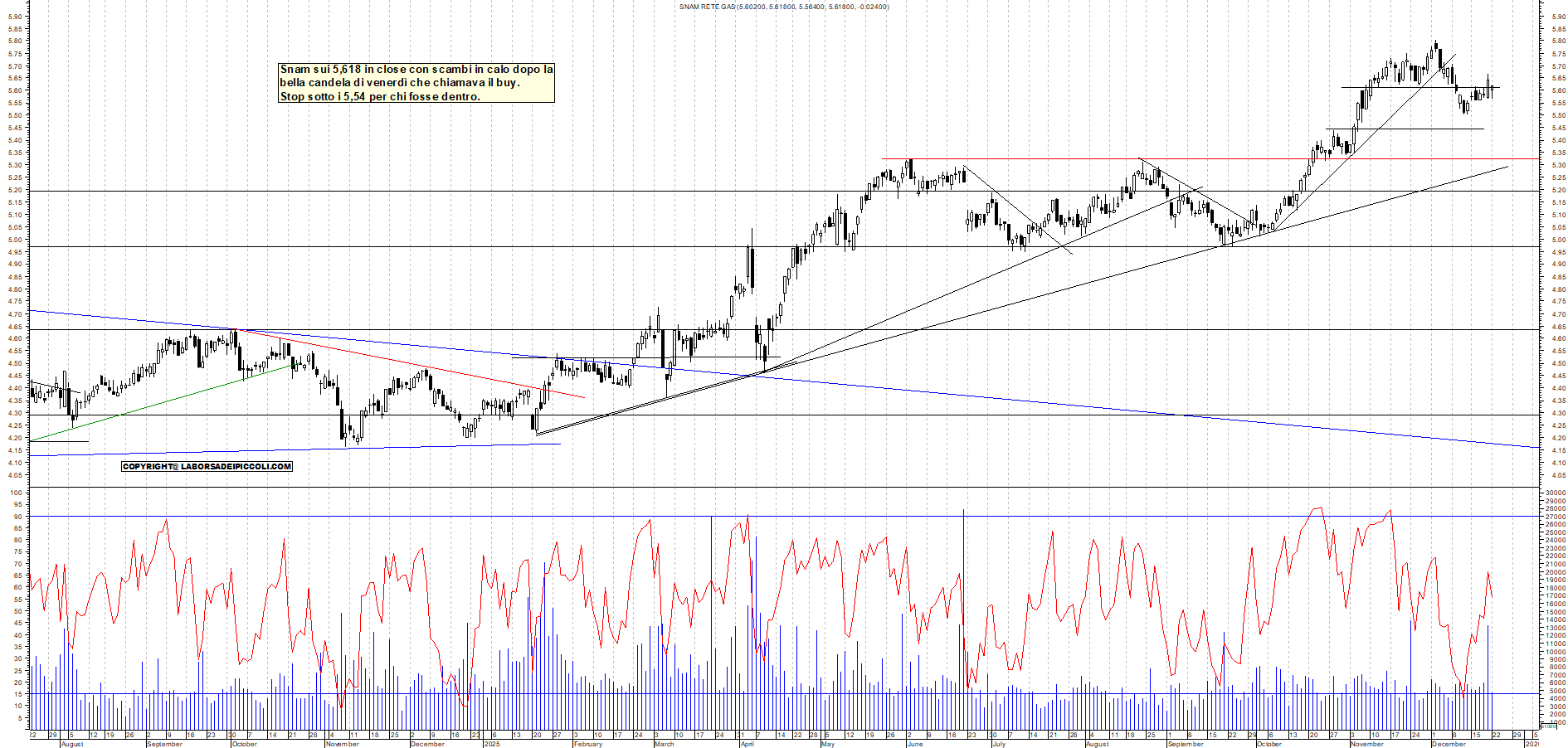Open the laborsadeipiccoli.com copyright label
Image resolution: width=1568 pixels, height=748 pixels.
click(x=207, y=467)
